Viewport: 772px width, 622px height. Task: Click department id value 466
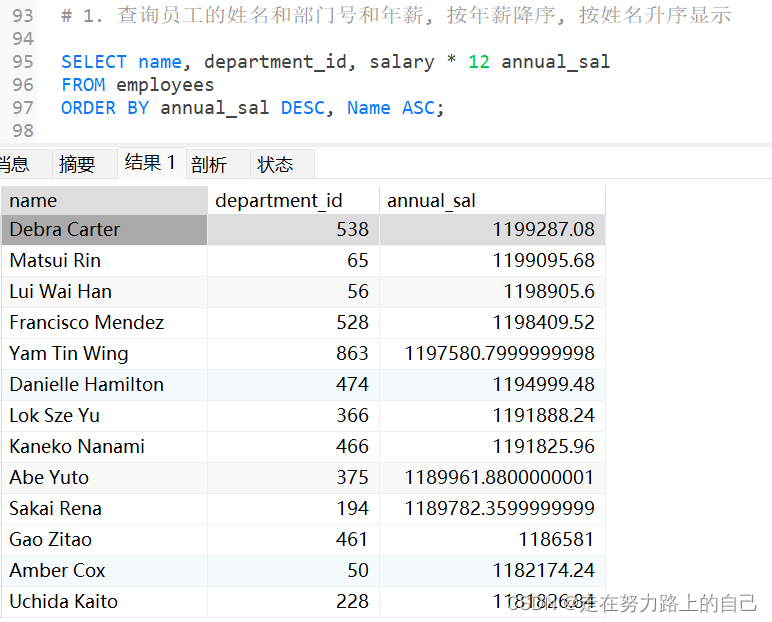(293, 447)
